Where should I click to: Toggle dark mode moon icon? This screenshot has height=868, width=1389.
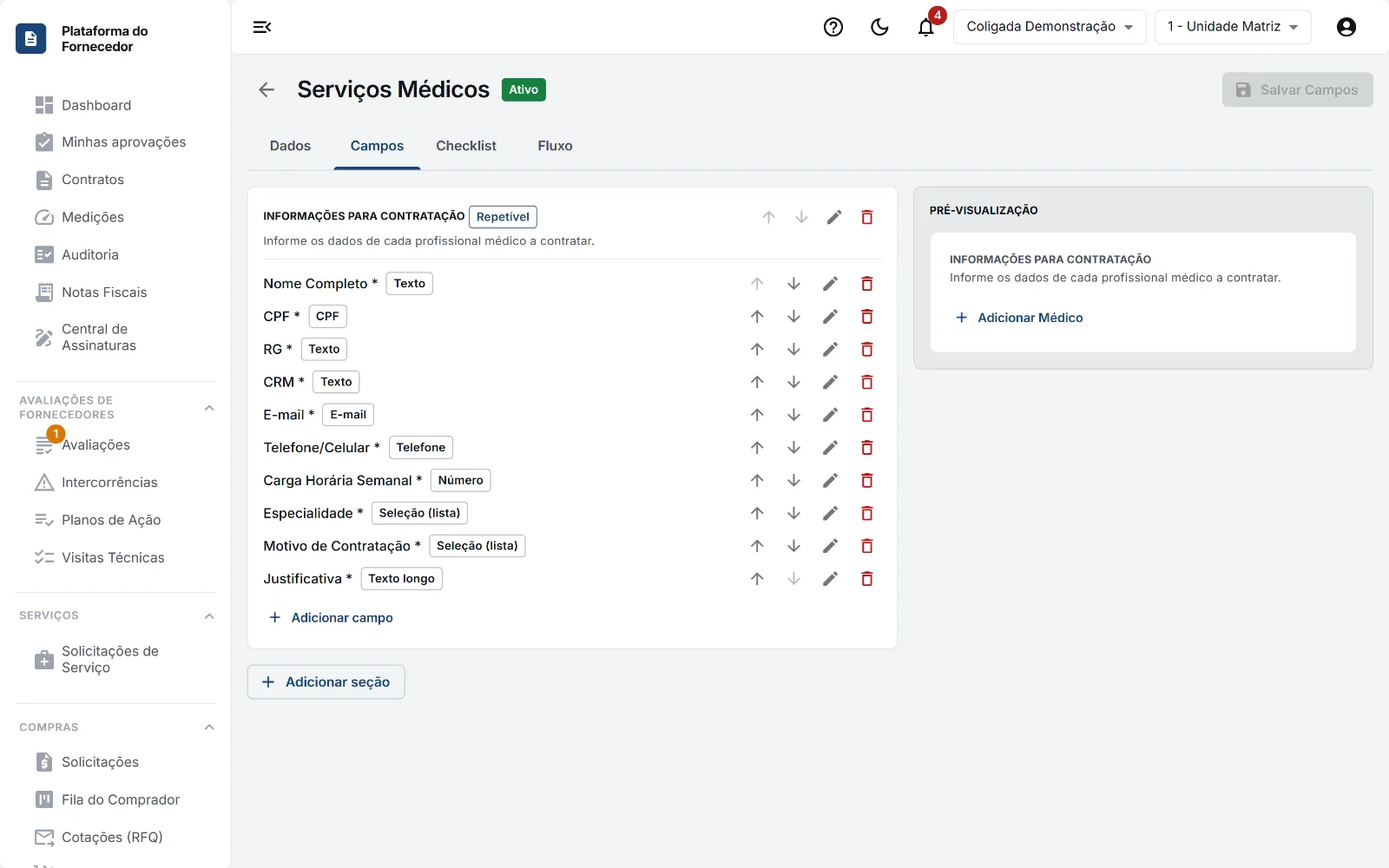[879, 27]
